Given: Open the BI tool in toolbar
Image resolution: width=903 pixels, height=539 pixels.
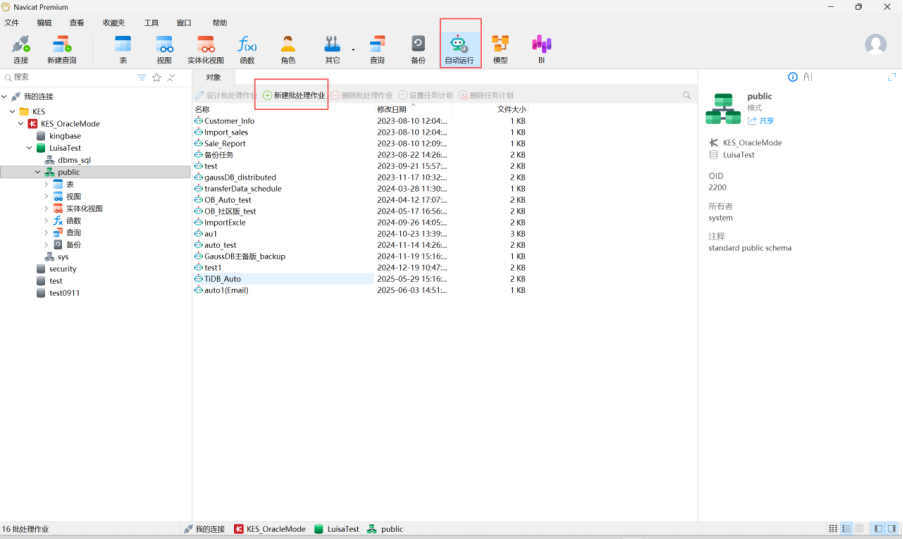Looking at the screenshot, I should (541, 47).
